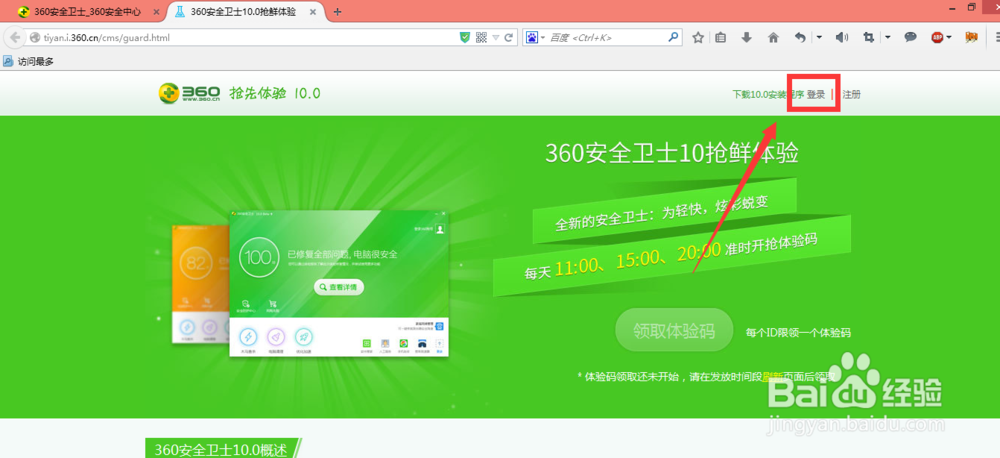
Task: Click the undo arrow toolbar icon
Action: click(x=800, y=38)
